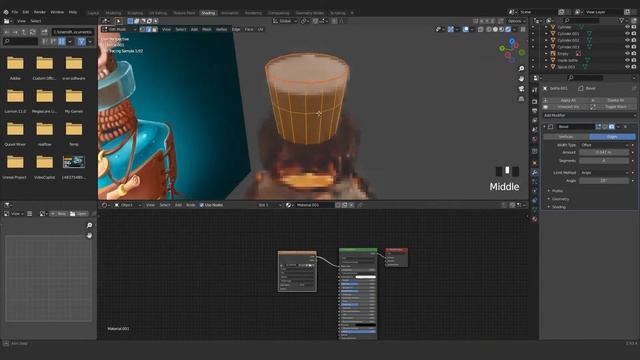Select the Vertices bevel mode

[566, 136]
